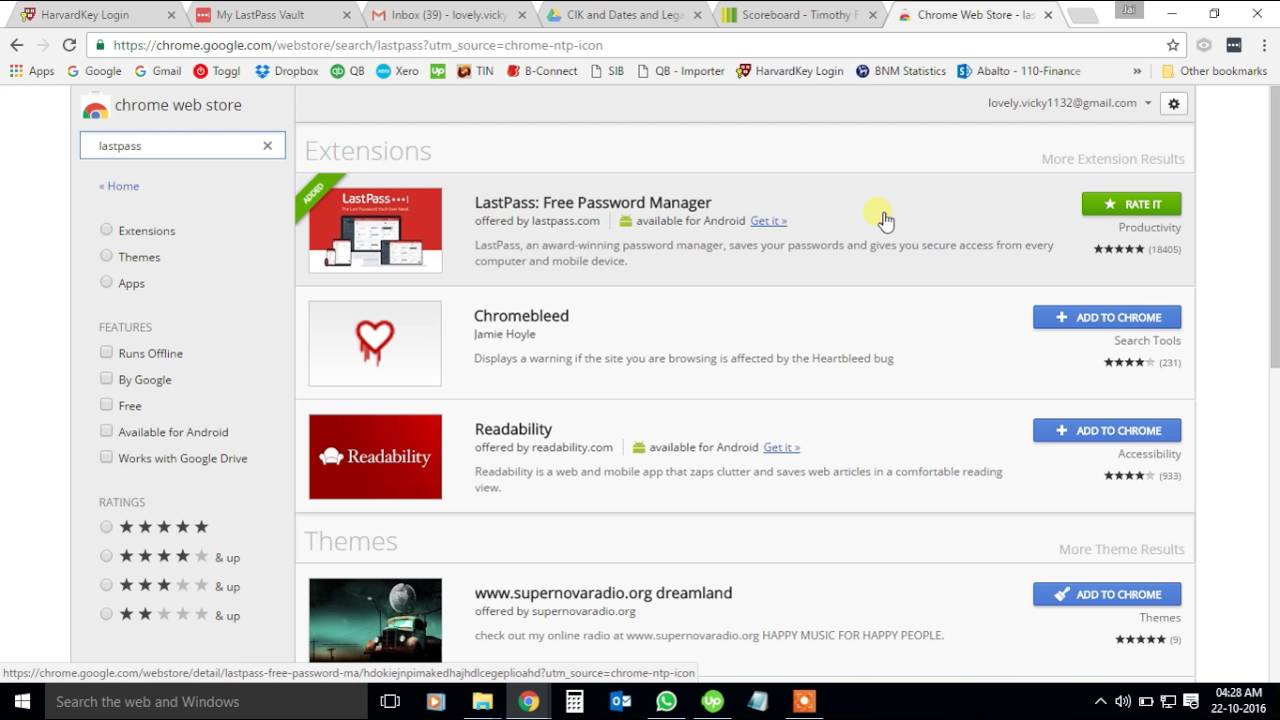Viewport: 1280px width, 720px height.
Task: Switch to the My LastPass Vault tab
Action: pos(273,15)
